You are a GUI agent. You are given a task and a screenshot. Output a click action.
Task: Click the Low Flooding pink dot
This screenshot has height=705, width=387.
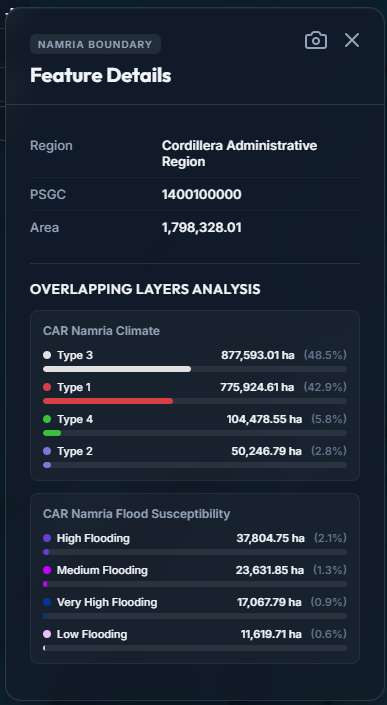coord(47,634)
